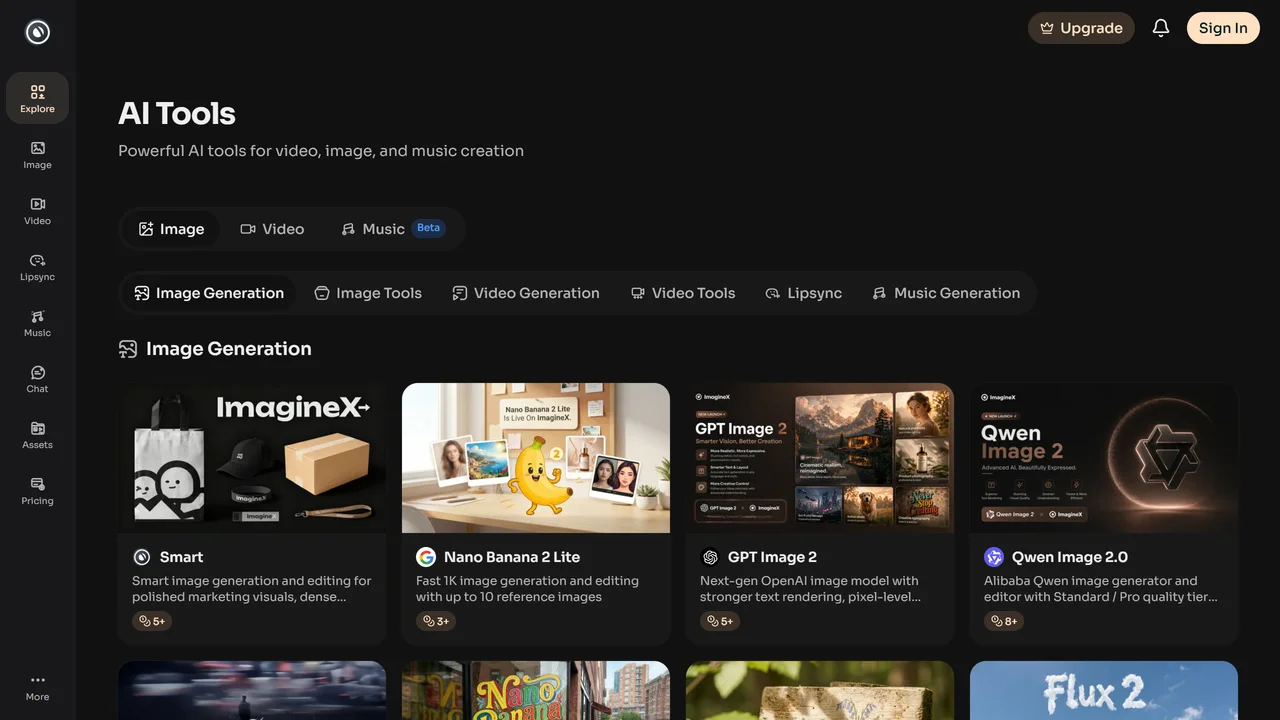Select the Image Generation filter
The width and height of the screenshot is (1280, 720).
click(209, 293)
